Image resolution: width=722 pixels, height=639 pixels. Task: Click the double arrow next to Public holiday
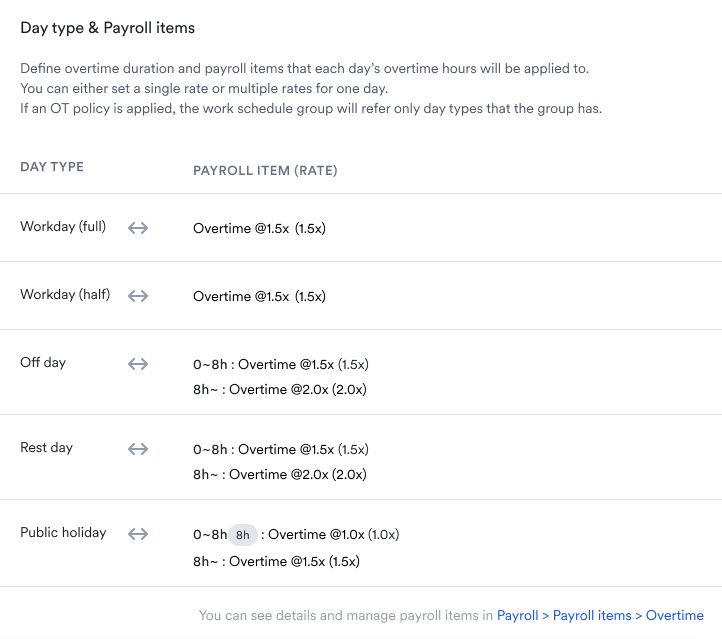[x=138, y=534]
